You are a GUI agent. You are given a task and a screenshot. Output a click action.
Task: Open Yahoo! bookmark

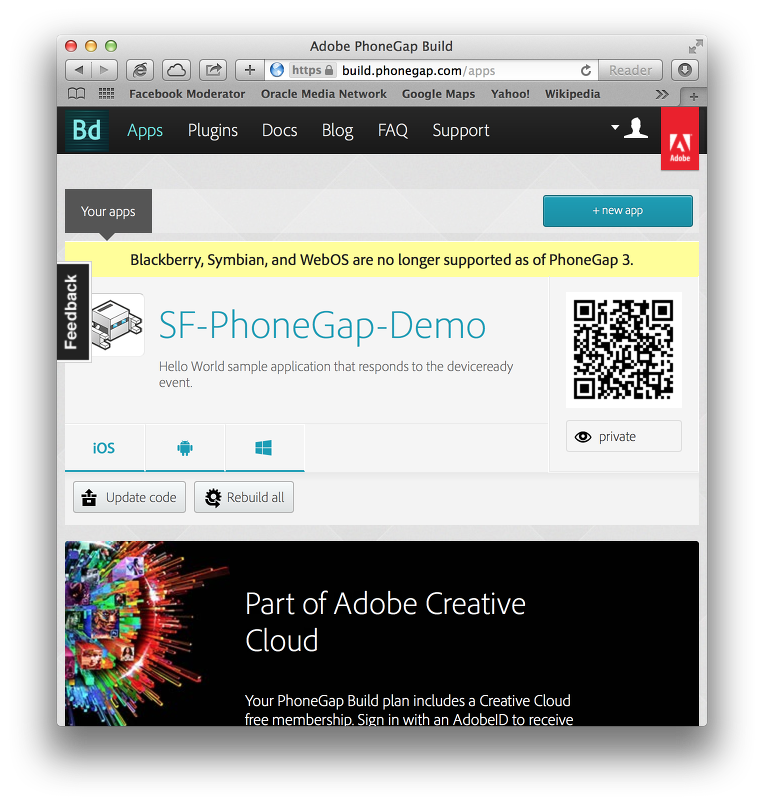(510, 94)
